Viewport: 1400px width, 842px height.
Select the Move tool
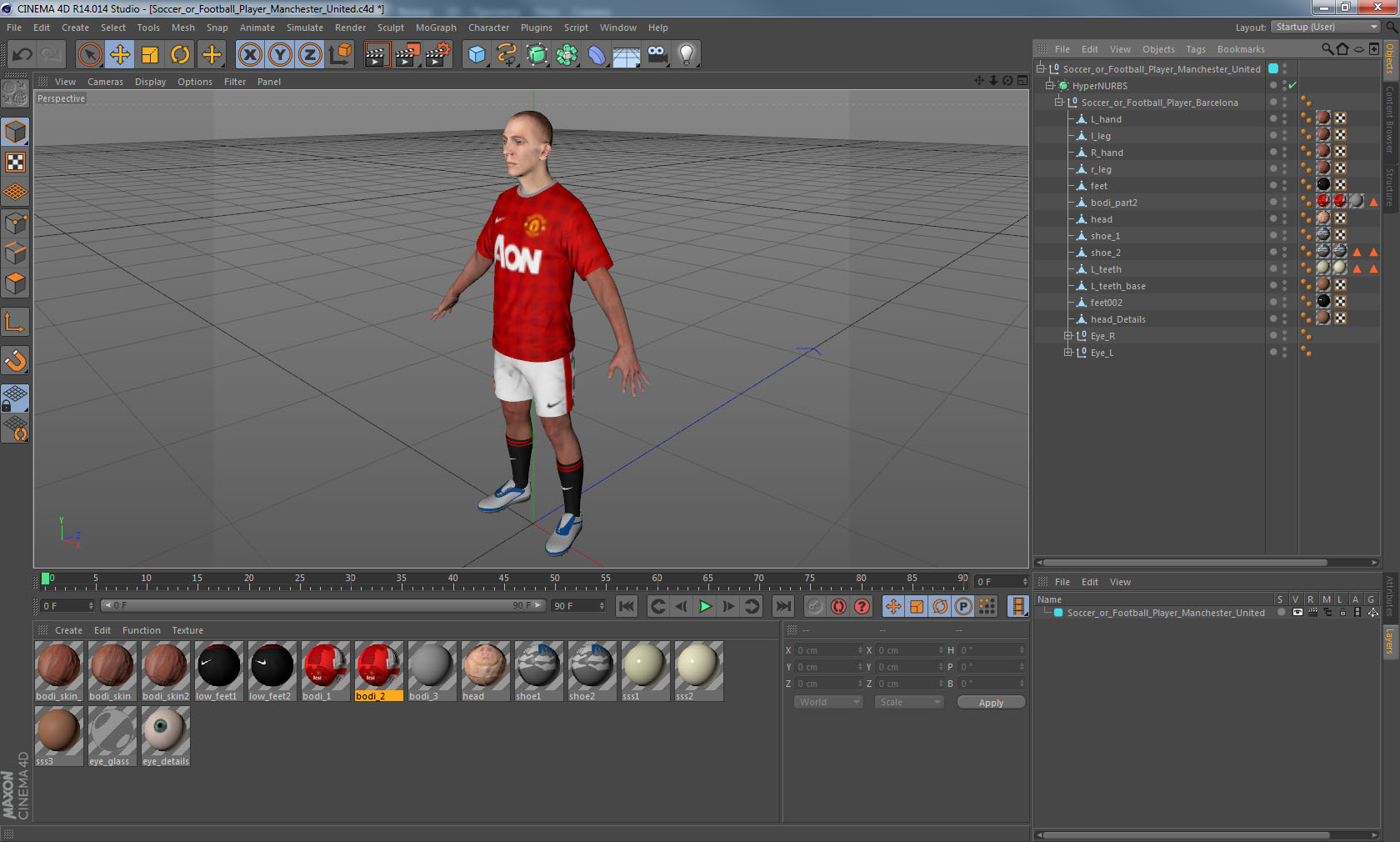coord(120,55)
